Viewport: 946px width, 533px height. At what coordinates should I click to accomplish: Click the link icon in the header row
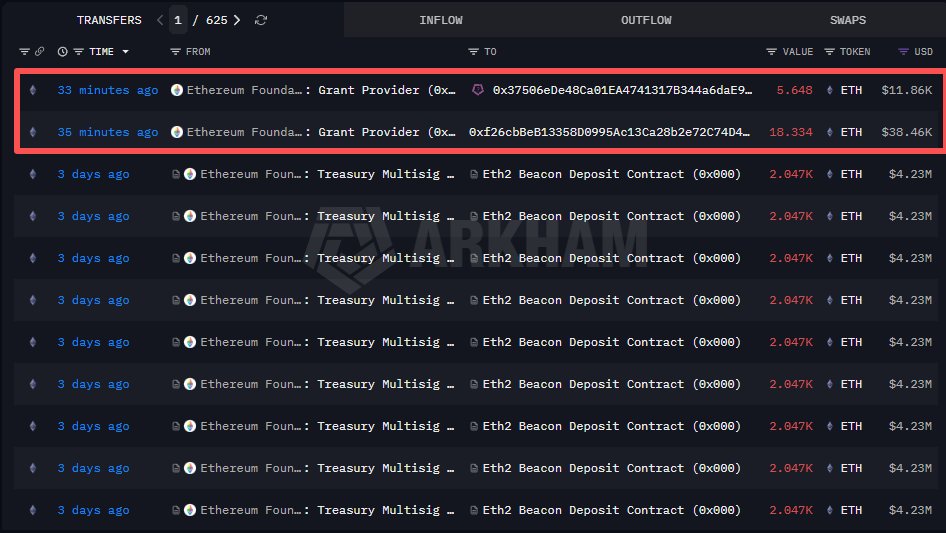point(39,52)
